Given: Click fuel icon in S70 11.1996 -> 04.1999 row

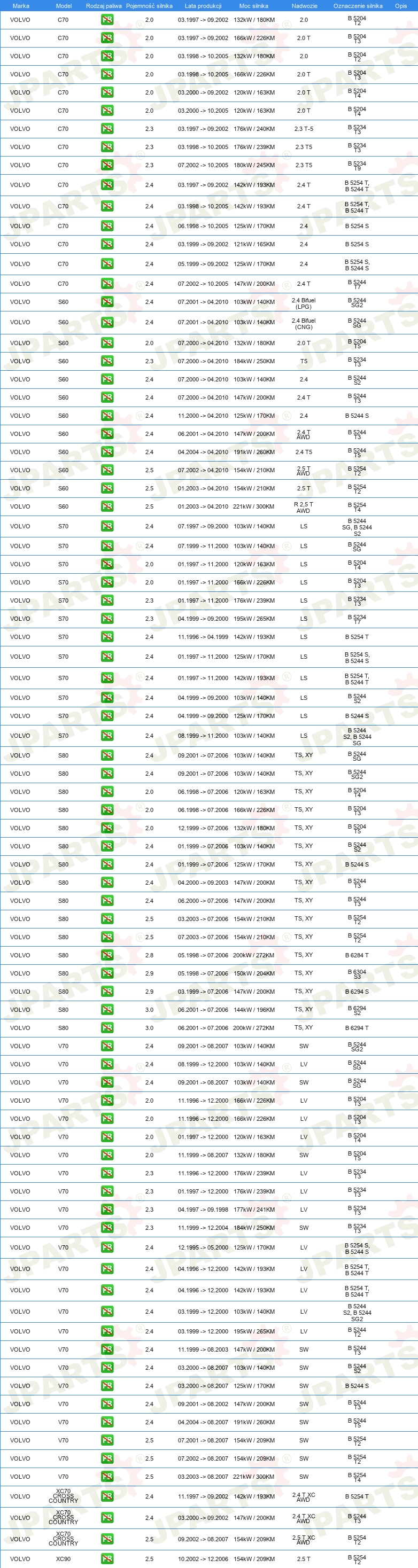Looking at the screenshot, I should (x=107, y=637).
